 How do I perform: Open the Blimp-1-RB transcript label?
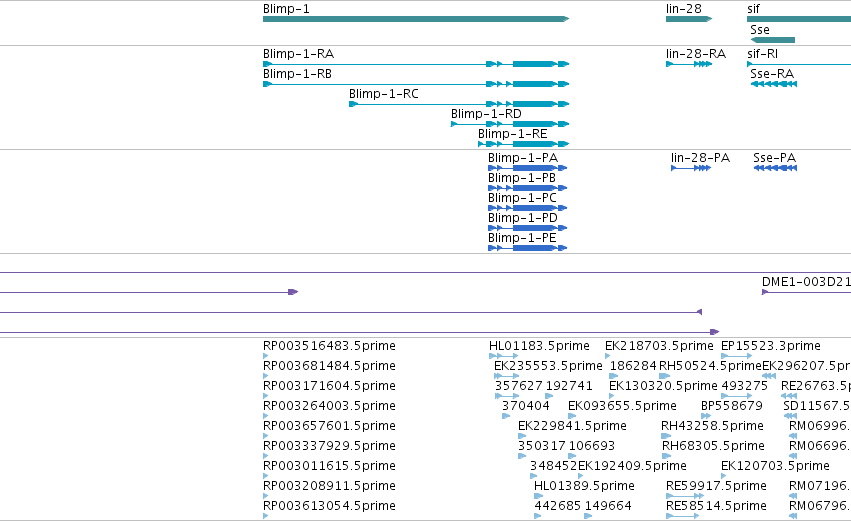tap(297, 74)
